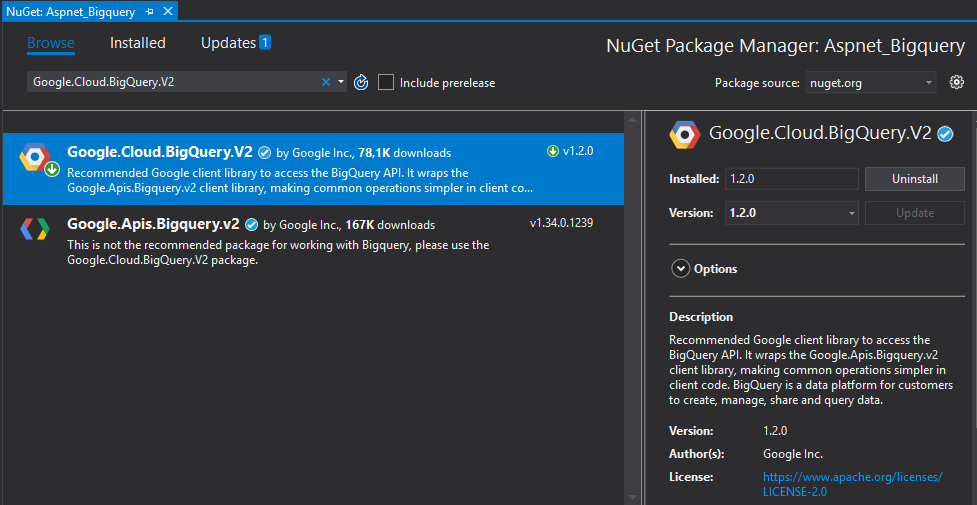Click the Installed version field showing 1.2.0
977x505 pixels.
point(792,179)
